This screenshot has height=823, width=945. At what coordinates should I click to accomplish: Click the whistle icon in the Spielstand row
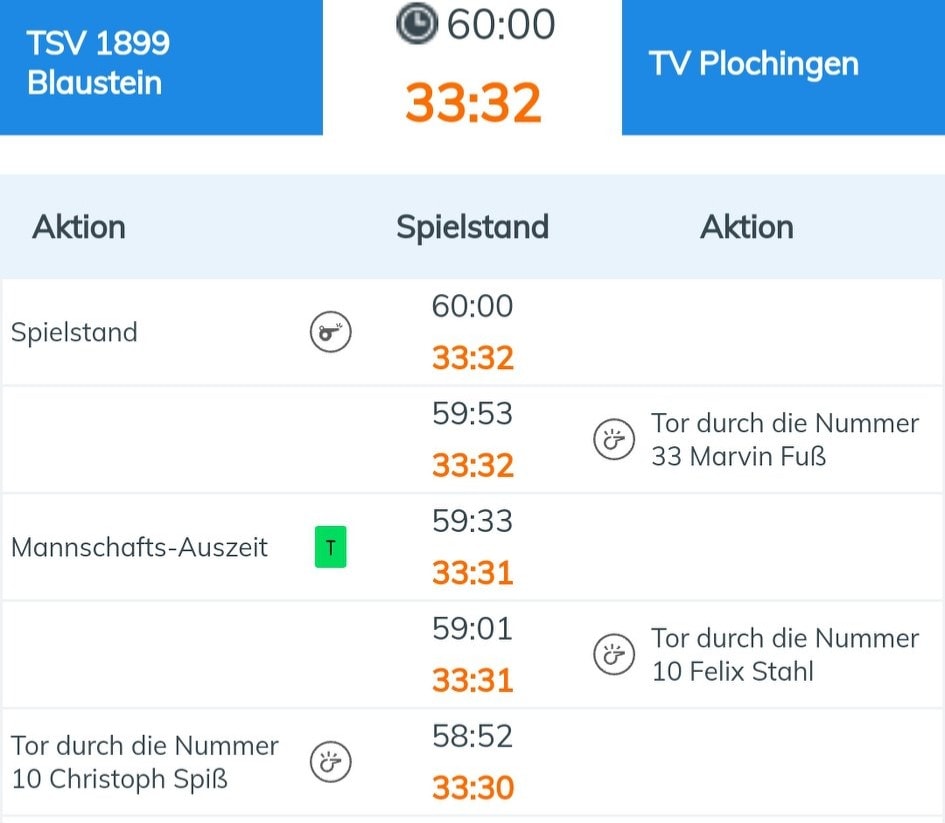330,333
